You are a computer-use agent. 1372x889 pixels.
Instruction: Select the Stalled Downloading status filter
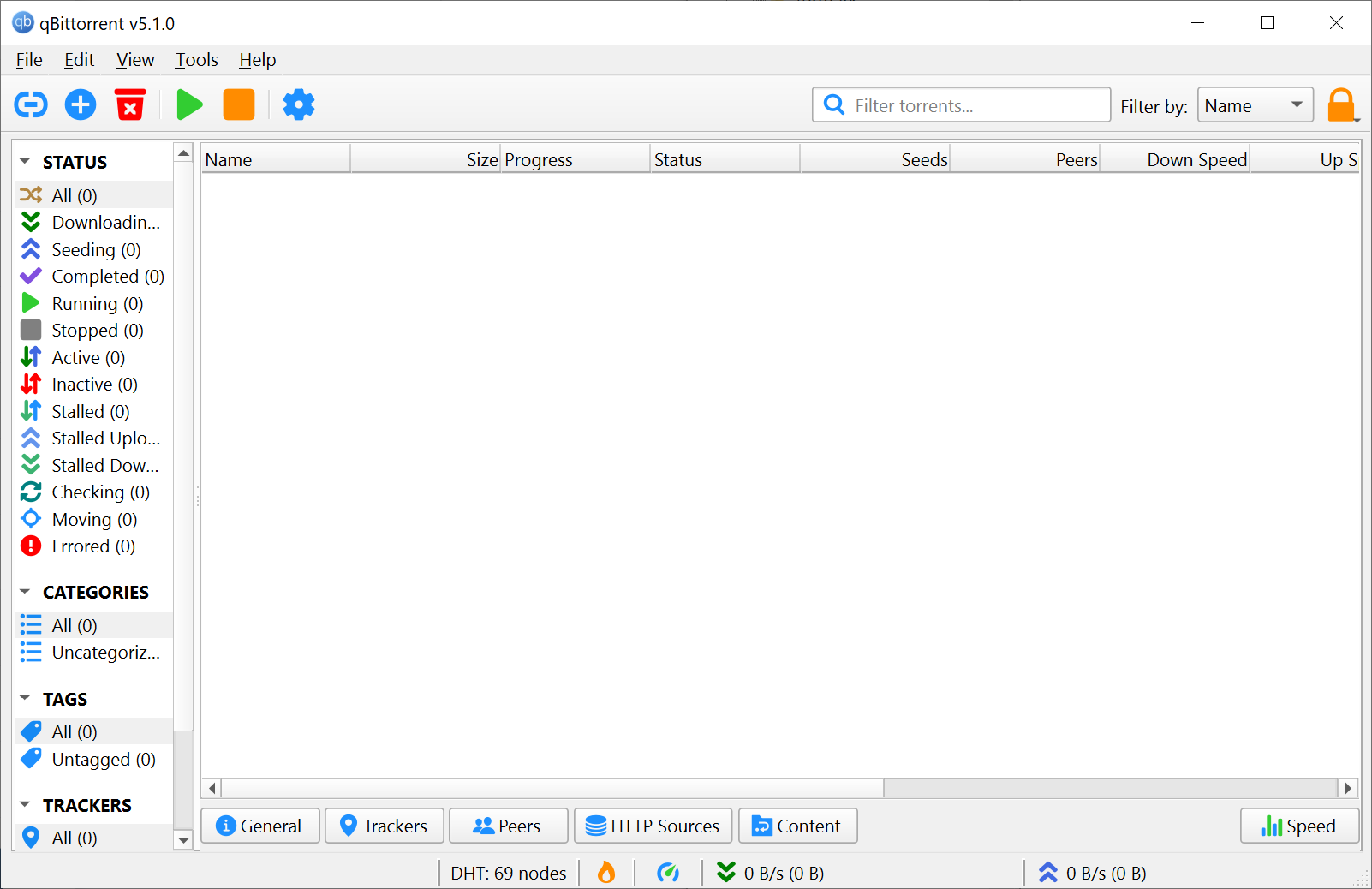click(93, 465)
